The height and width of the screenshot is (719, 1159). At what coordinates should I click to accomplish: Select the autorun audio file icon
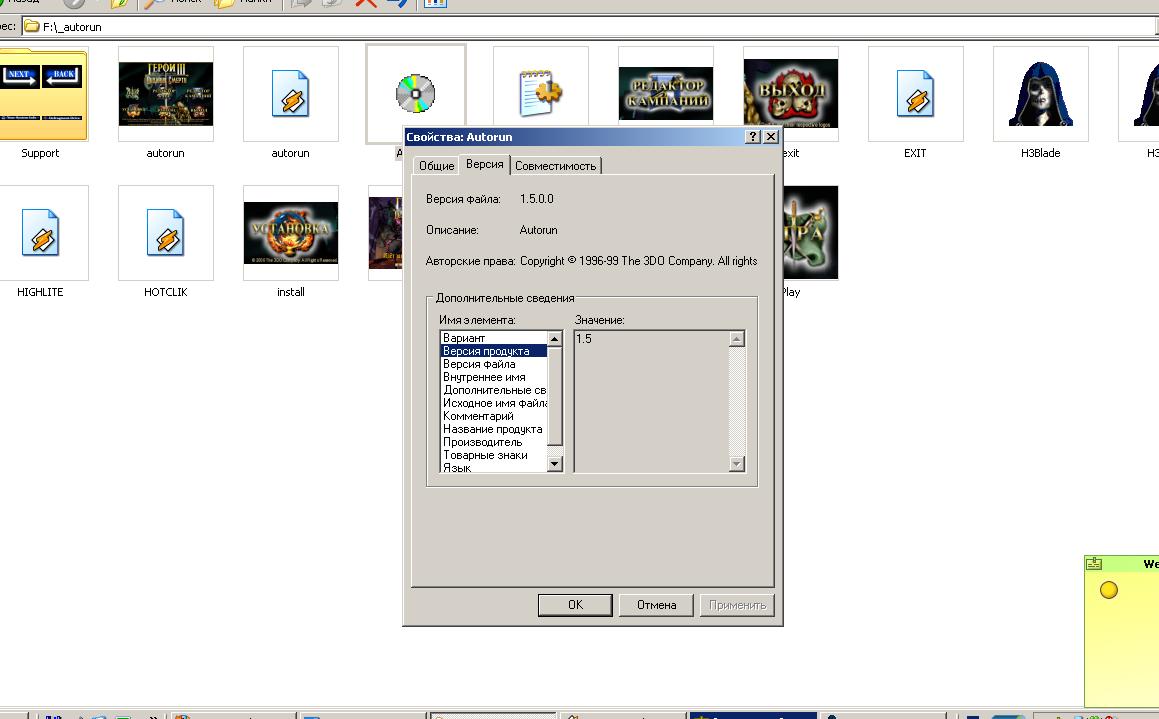tap(290, 94)
